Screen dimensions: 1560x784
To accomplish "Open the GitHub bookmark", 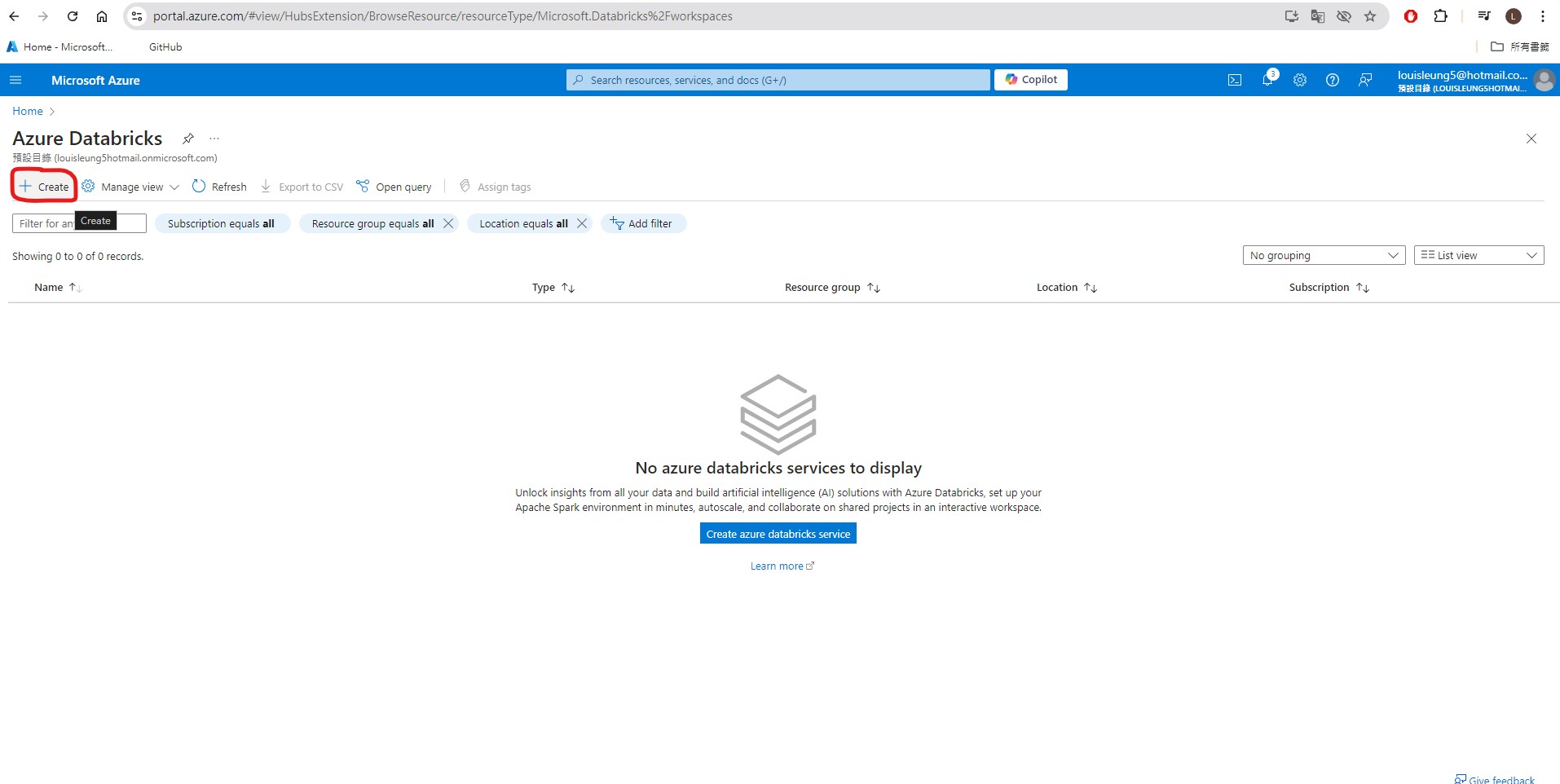I will [164, 46].
